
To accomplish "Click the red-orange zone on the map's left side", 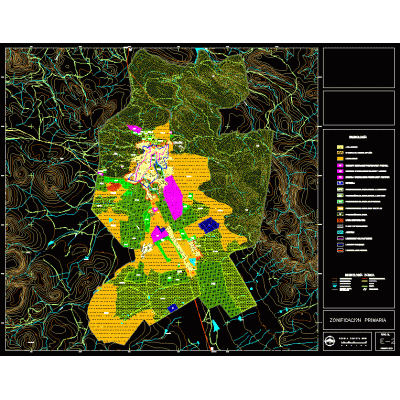I will point(114,187).
